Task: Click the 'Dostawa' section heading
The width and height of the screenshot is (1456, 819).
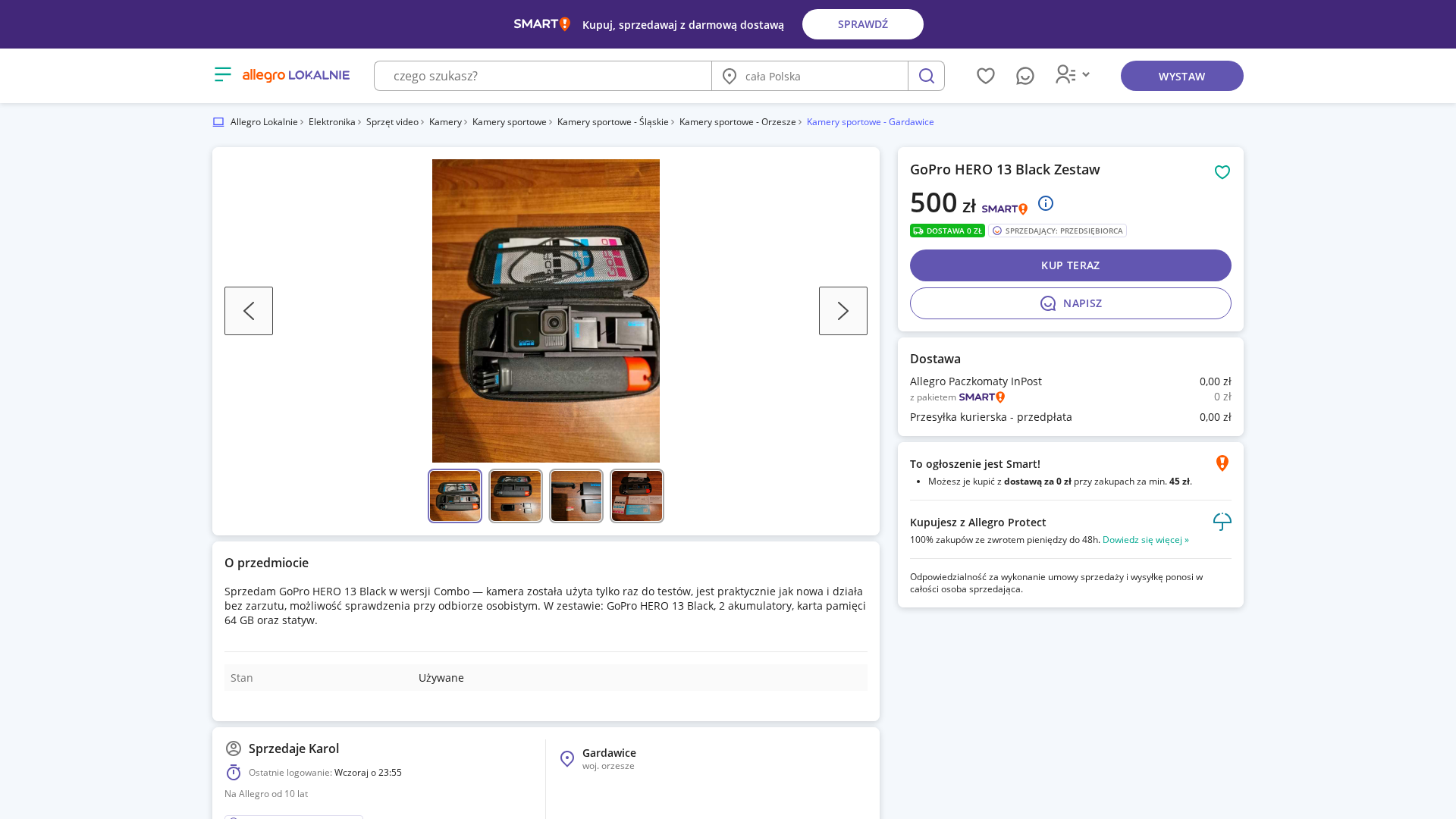Action: pyautogui.click(x=935, y=359)
